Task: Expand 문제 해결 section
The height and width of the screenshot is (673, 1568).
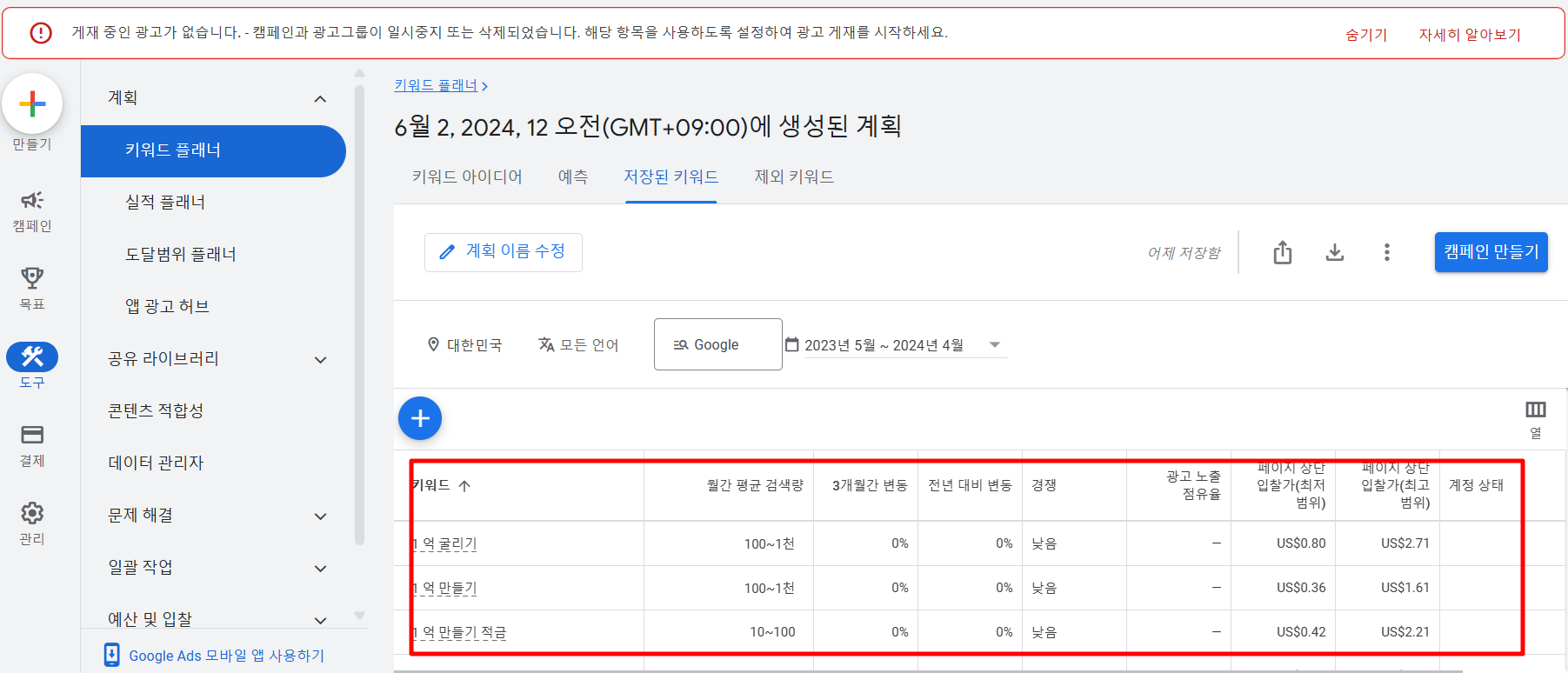Action: (320, 516)
